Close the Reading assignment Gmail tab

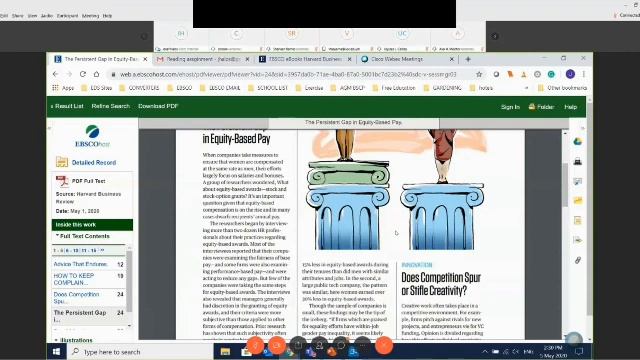point(247,59)
